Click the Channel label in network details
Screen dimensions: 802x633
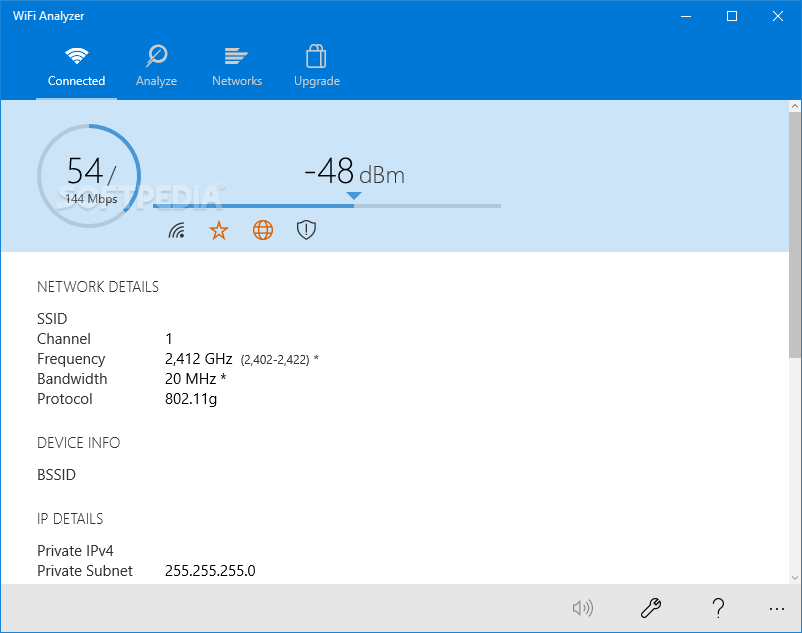point(64,339)
